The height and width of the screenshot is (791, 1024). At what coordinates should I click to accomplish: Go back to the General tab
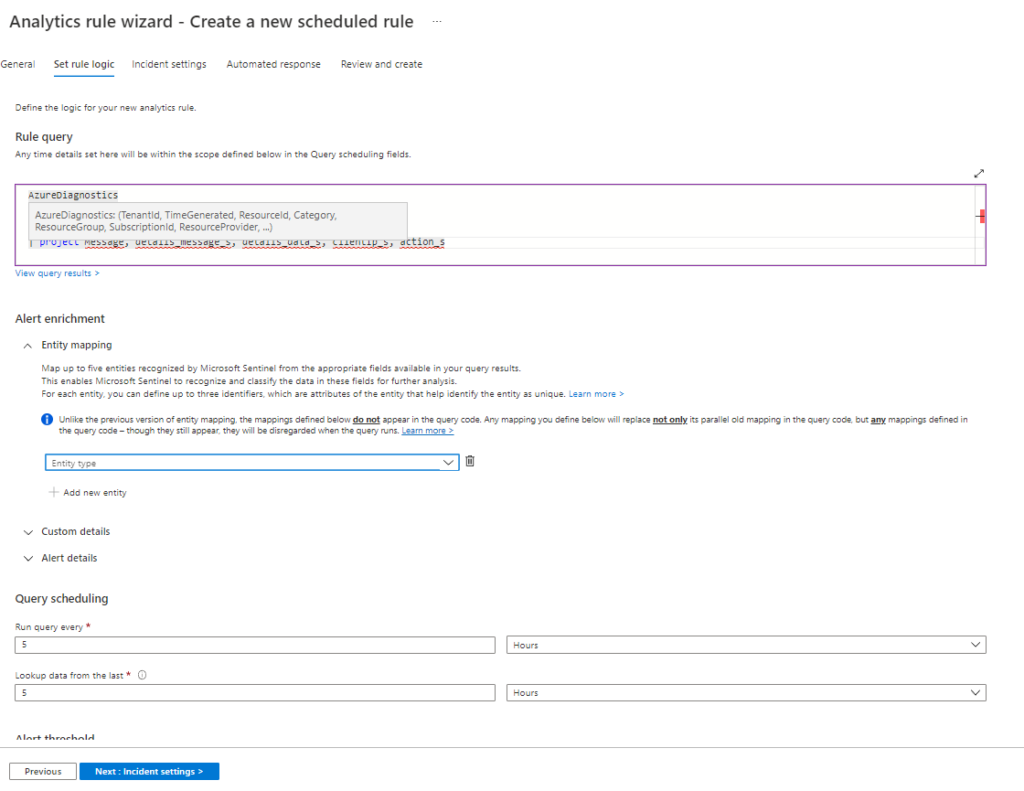[x=17, y=63]
